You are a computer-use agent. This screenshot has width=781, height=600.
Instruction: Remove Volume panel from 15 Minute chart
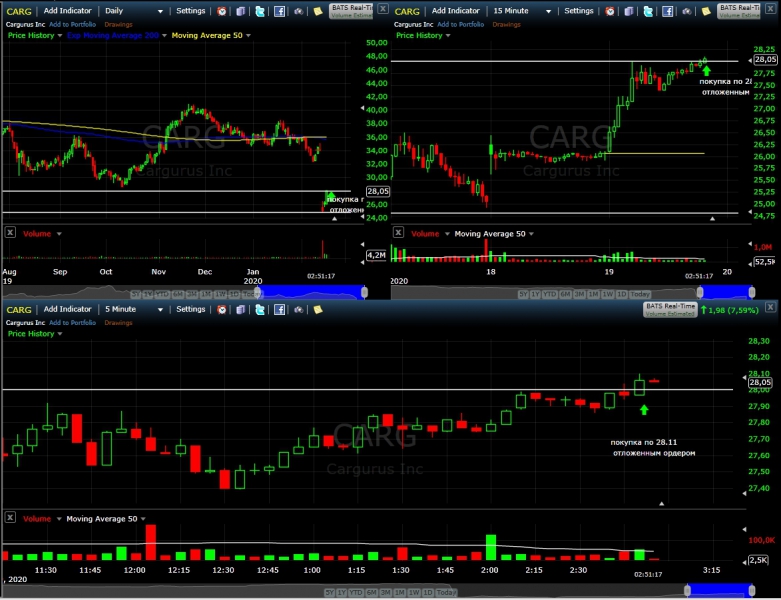coord(398,233)
